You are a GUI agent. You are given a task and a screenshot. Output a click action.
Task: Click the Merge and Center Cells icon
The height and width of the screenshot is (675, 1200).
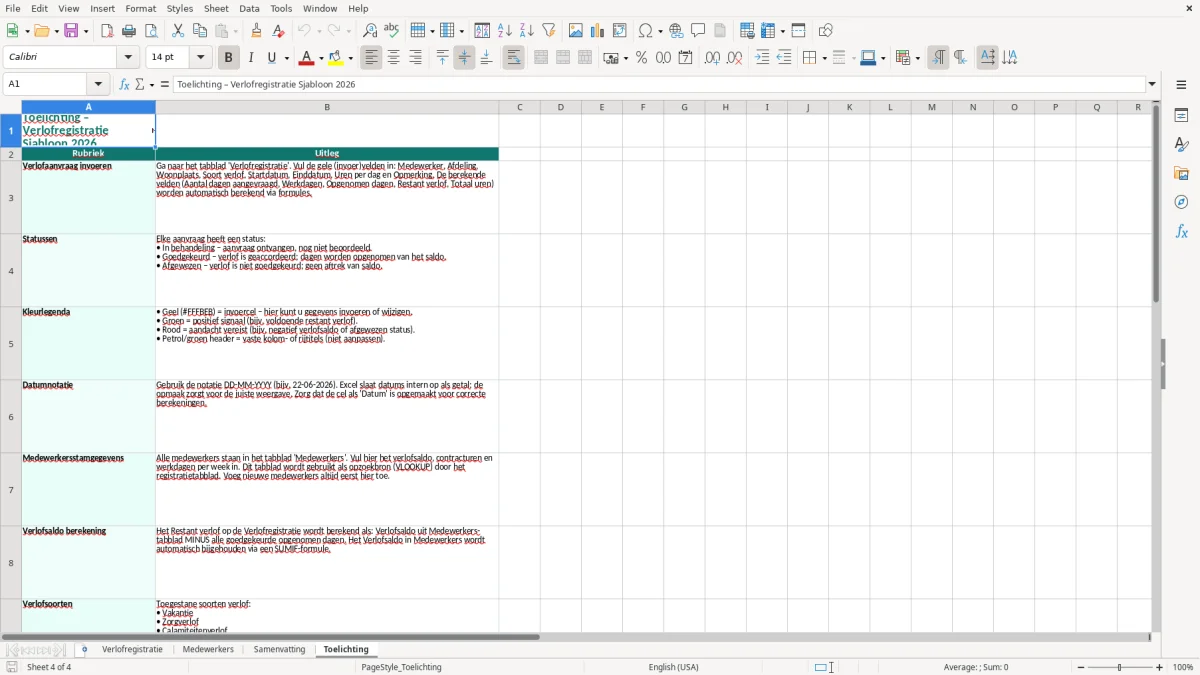(541, 58)
